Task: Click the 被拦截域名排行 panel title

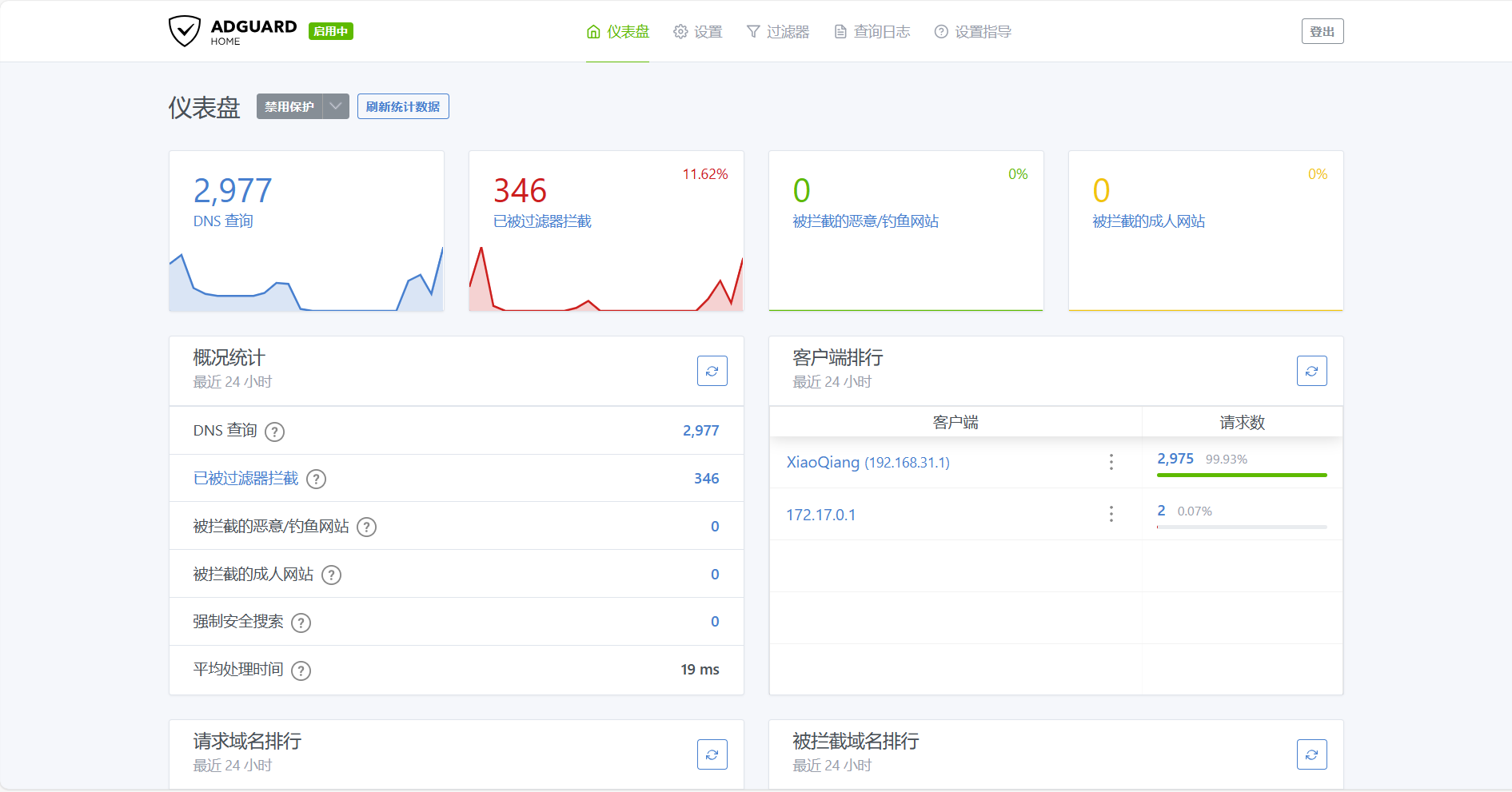Action: click(x=856, y=741)
